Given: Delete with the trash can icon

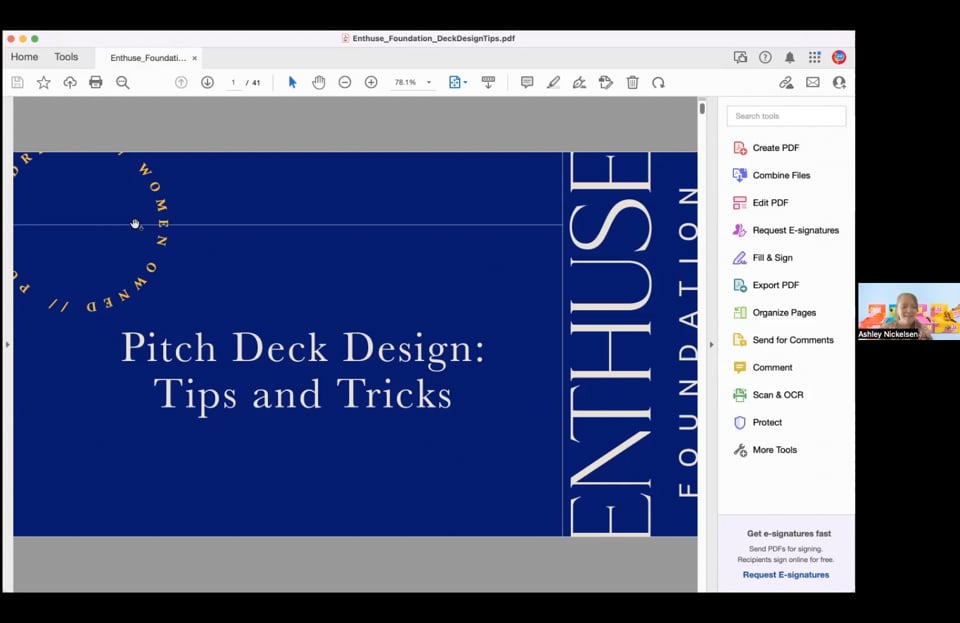Looking at the screenshot, I should pyautogui.click(x=632, y=83).
